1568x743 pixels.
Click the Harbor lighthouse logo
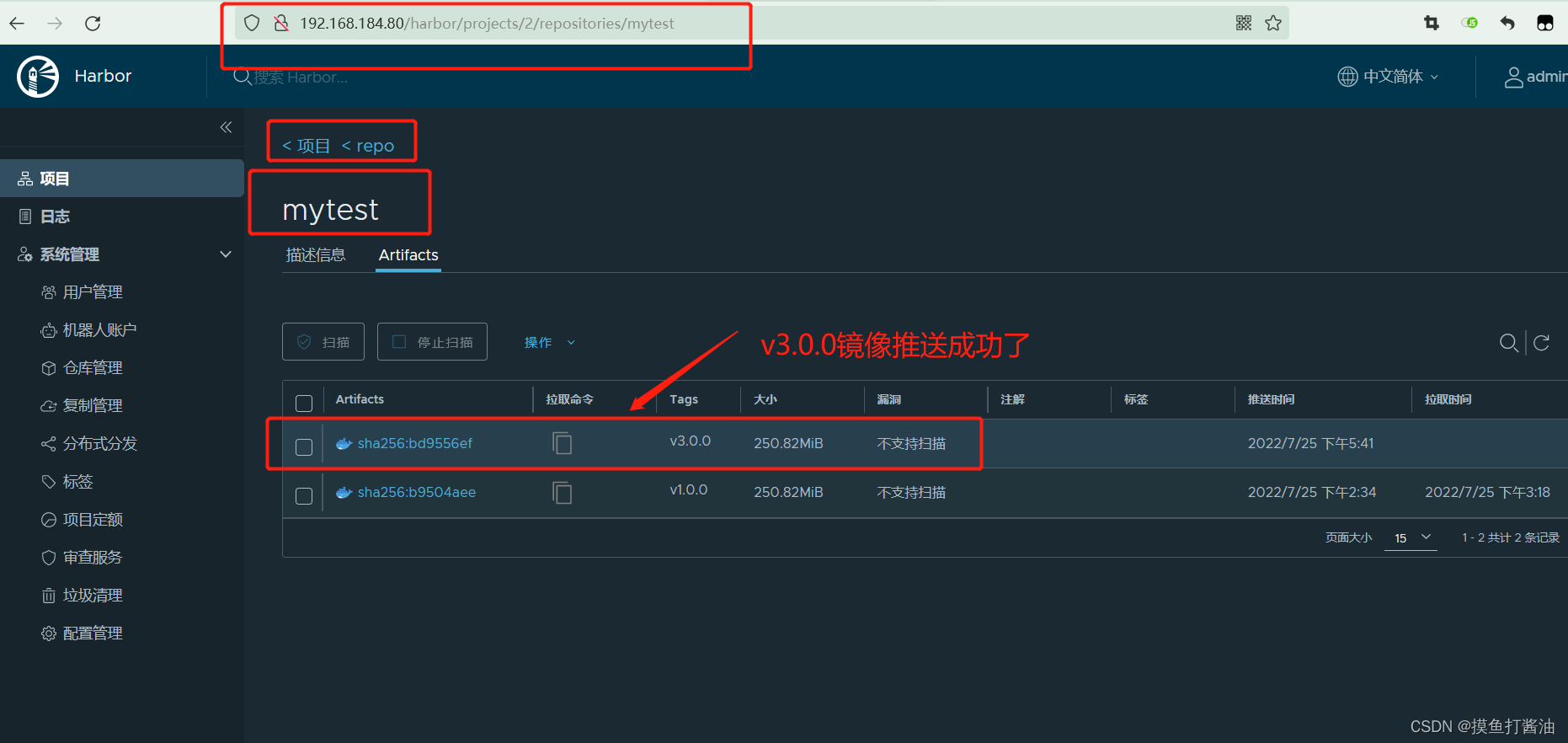(x=38, y=77)
